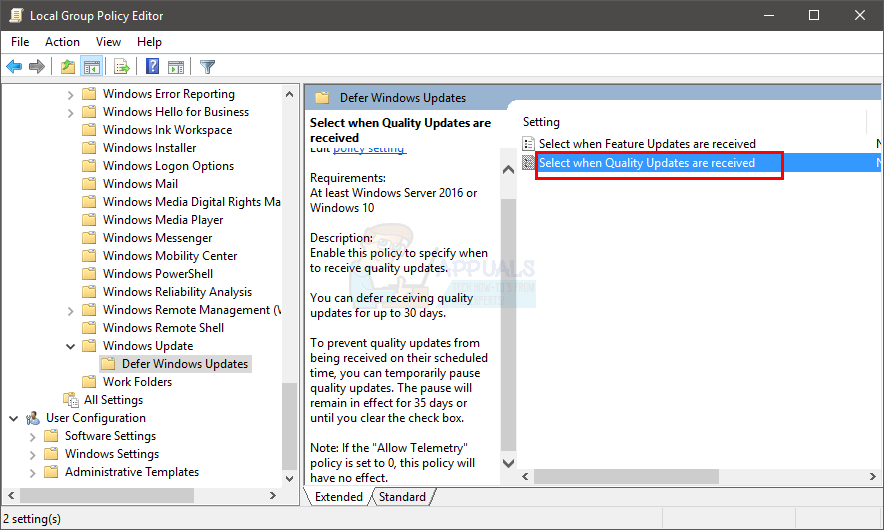The width and height of the screenshot is (884, 530).
Task: Click folder icon next to Work Folders
Action: [89, 382]
